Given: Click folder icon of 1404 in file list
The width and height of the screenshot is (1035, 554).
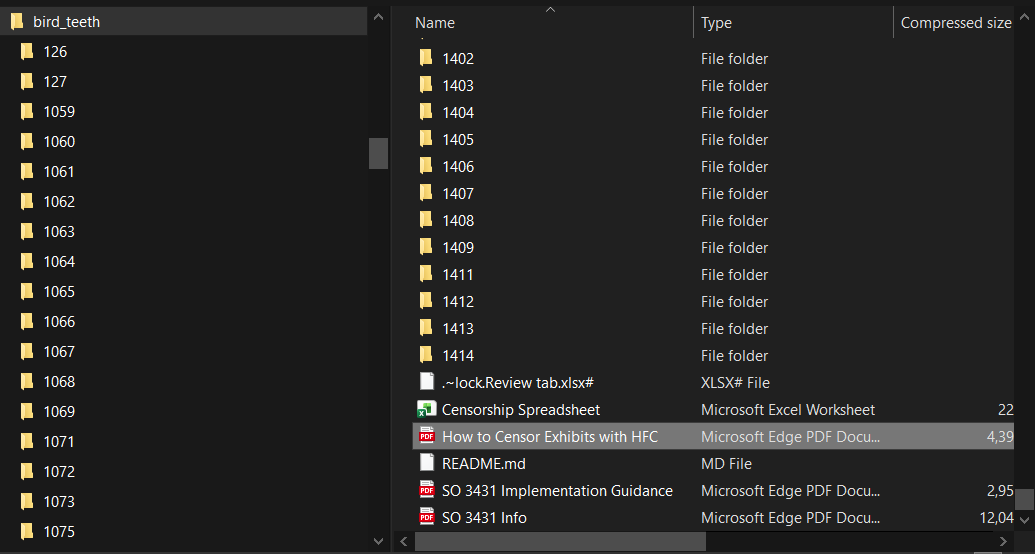Looking at the screenshot, I should [426, 112].
